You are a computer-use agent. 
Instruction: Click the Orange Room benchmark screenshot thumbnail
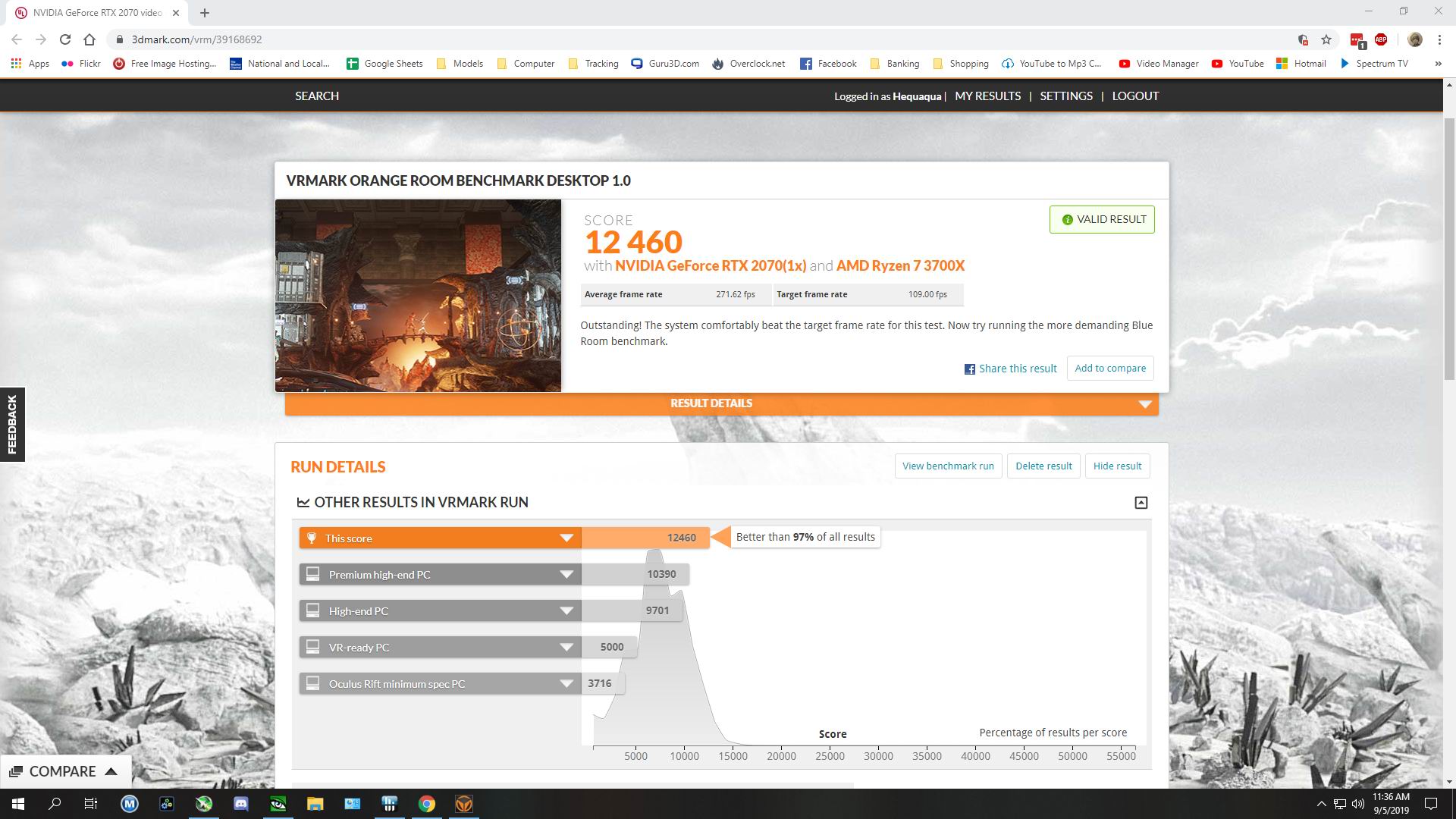(x=418, y=295)
